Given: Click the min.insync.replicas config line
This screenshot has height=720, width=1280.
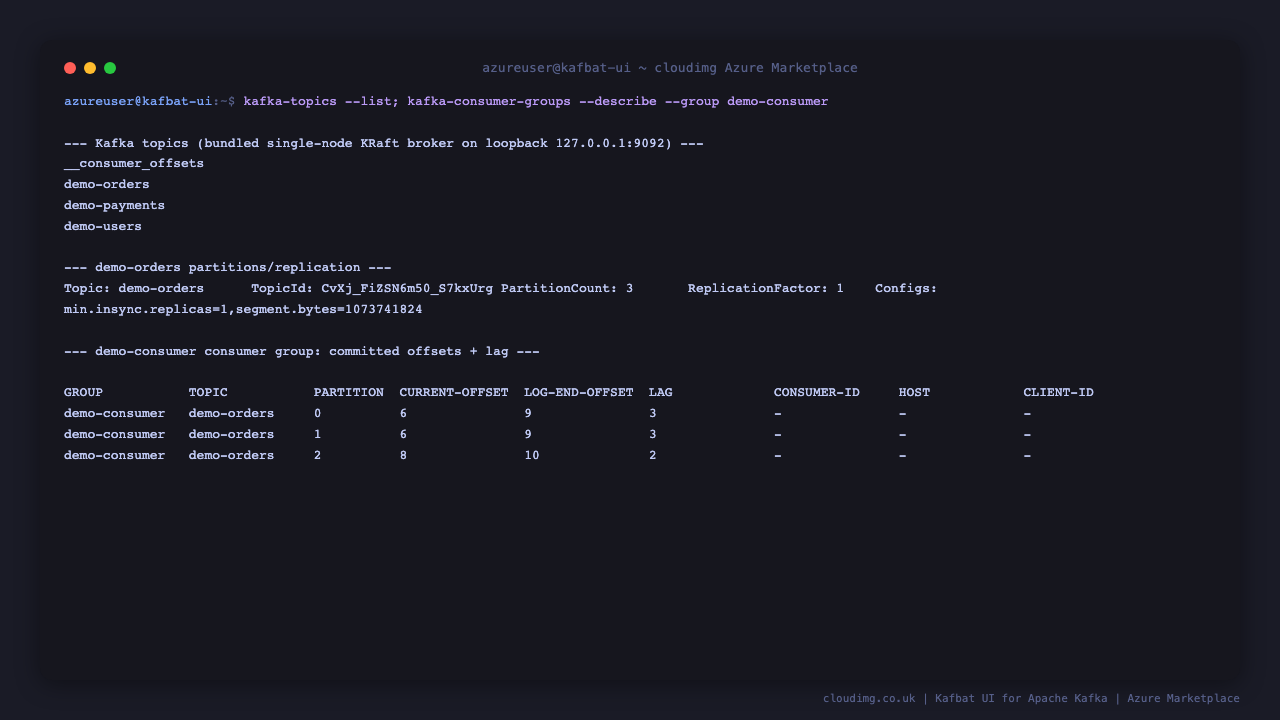Looking at the screenshot, I should (x=243, y=310).
